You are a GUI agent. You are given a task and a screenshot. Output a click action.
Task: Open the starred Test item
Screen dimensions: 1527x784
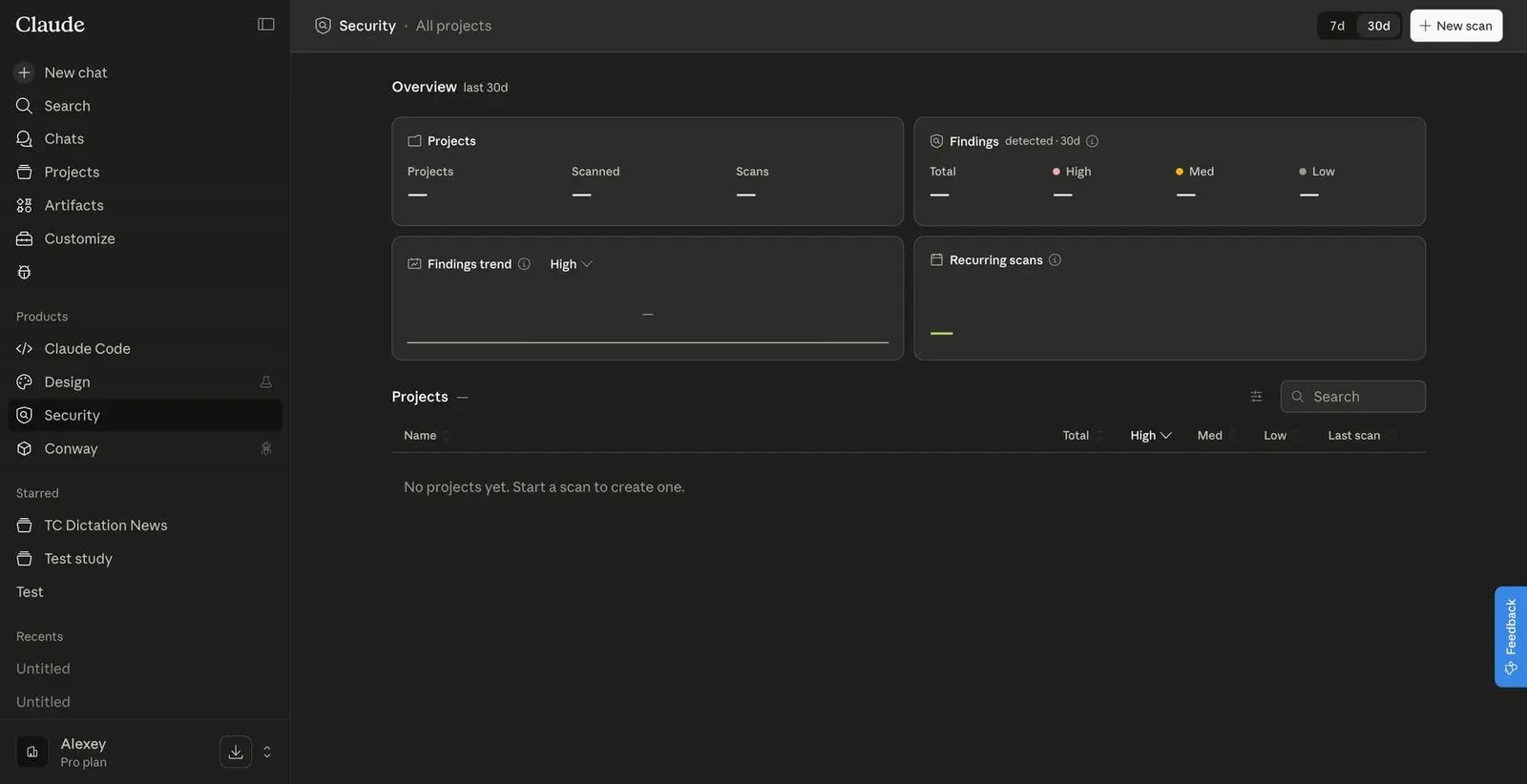145,592
